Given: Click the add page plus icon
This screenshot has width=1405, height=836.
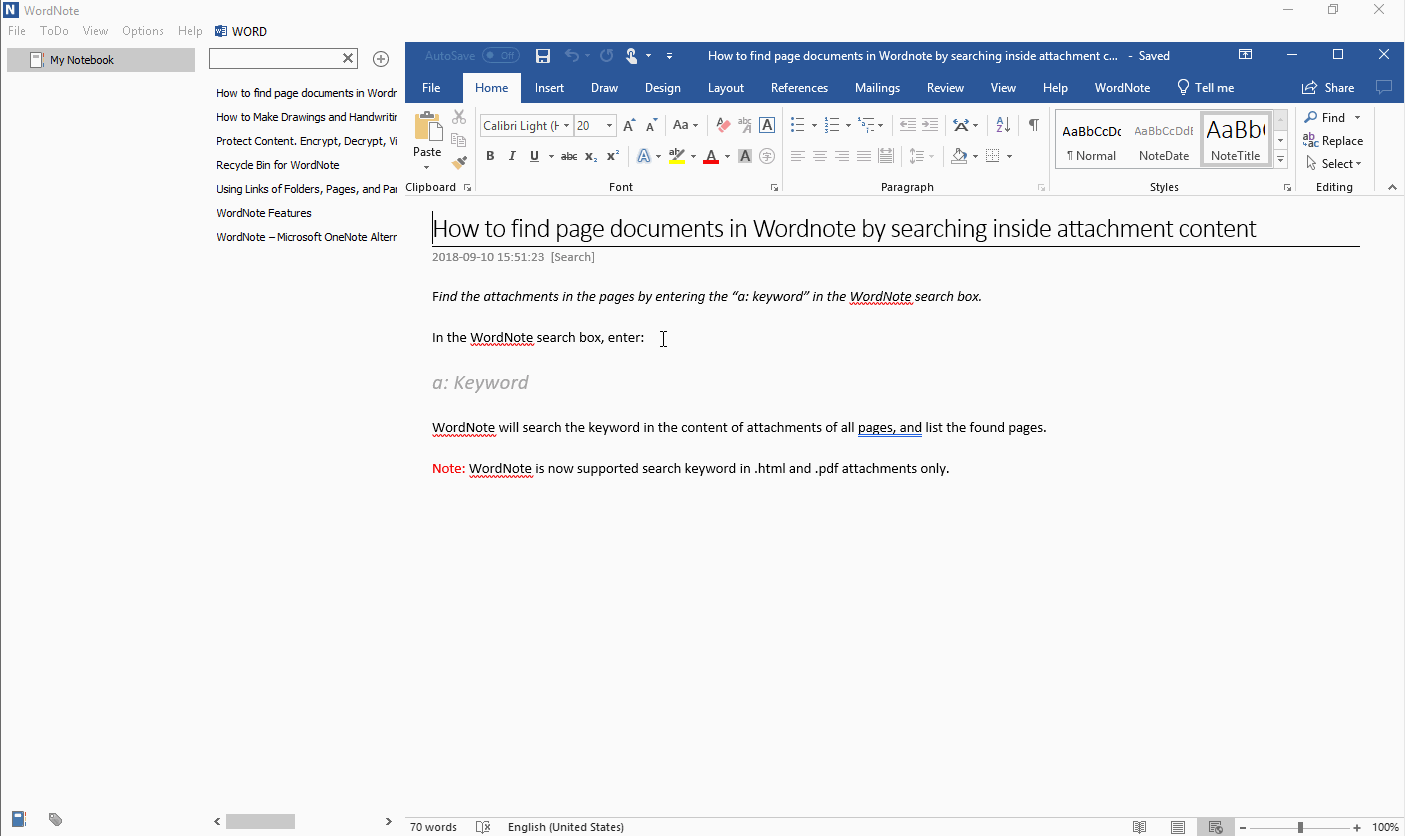Looking at the screenshot, I should point(381,59).
